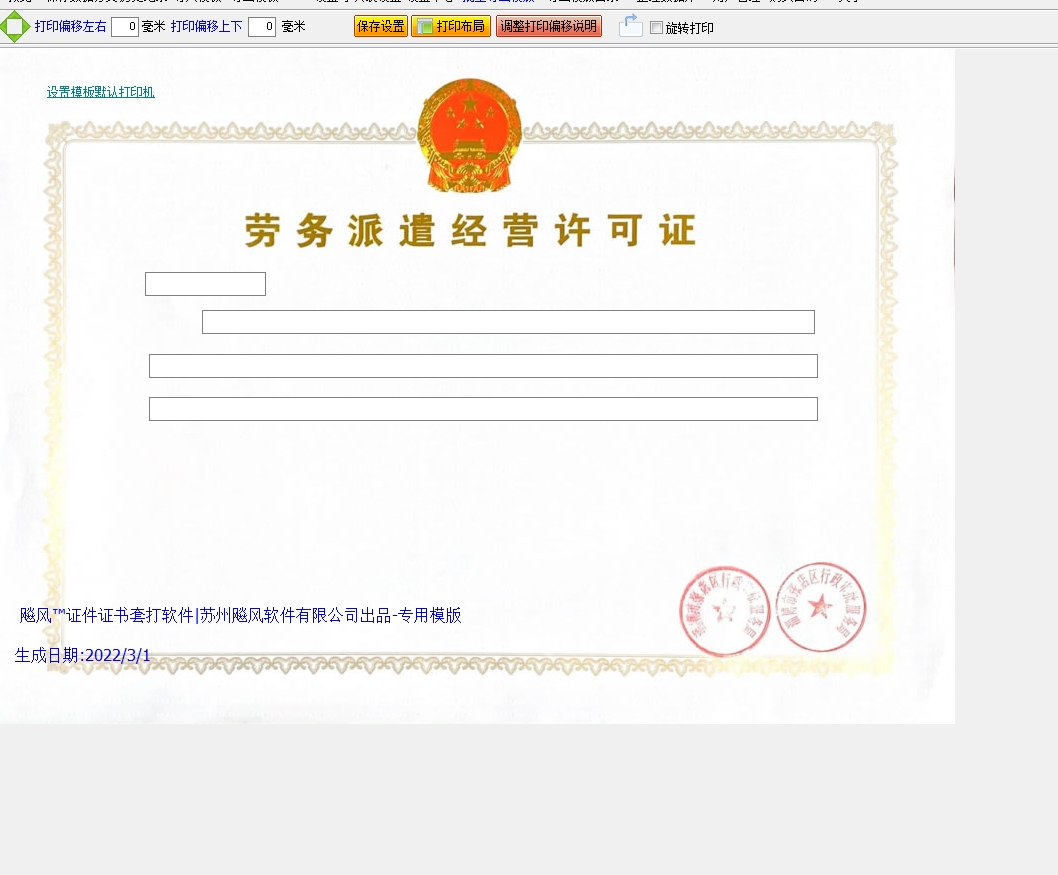Image resolution: width=1058 pixels, height=875 pixels.
Task: Open the 调整打印偏移说明 help button
Action: [x=549, y=27]
